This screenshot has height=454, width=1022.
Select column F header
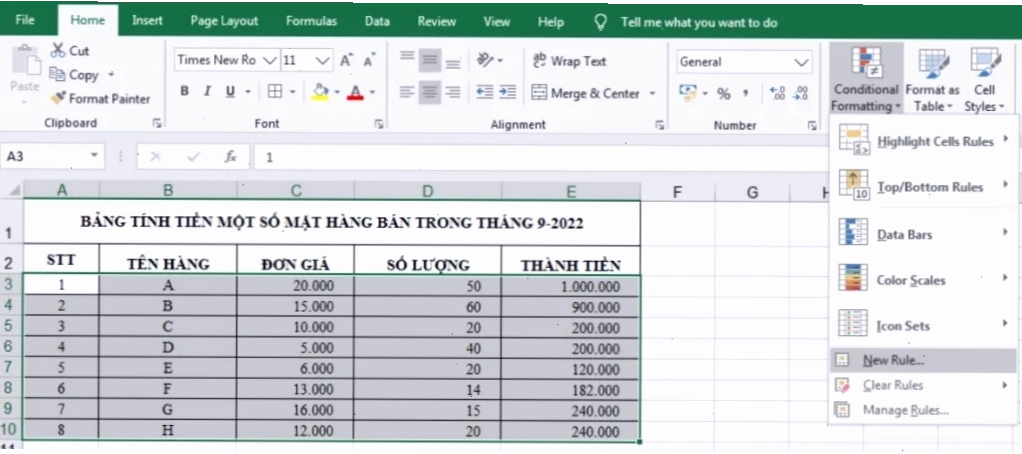coord(677,192)
